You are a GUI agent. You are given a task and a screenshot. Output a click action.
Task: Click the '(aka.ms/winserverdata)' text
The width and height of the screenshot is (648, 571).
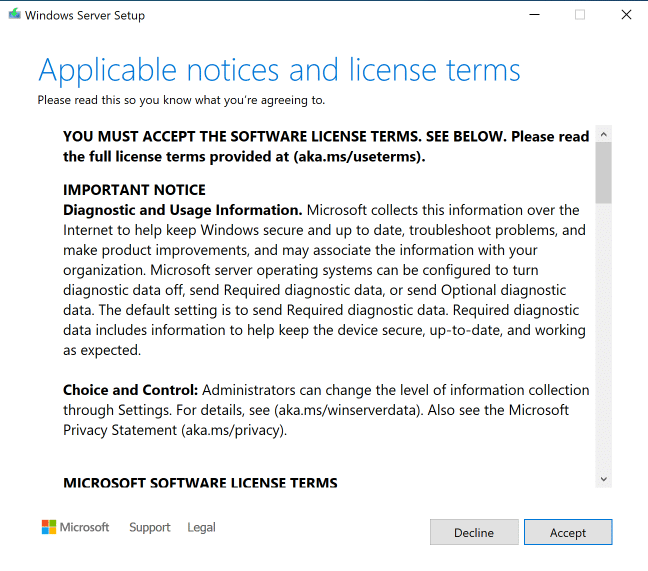(x=347, y=410)
